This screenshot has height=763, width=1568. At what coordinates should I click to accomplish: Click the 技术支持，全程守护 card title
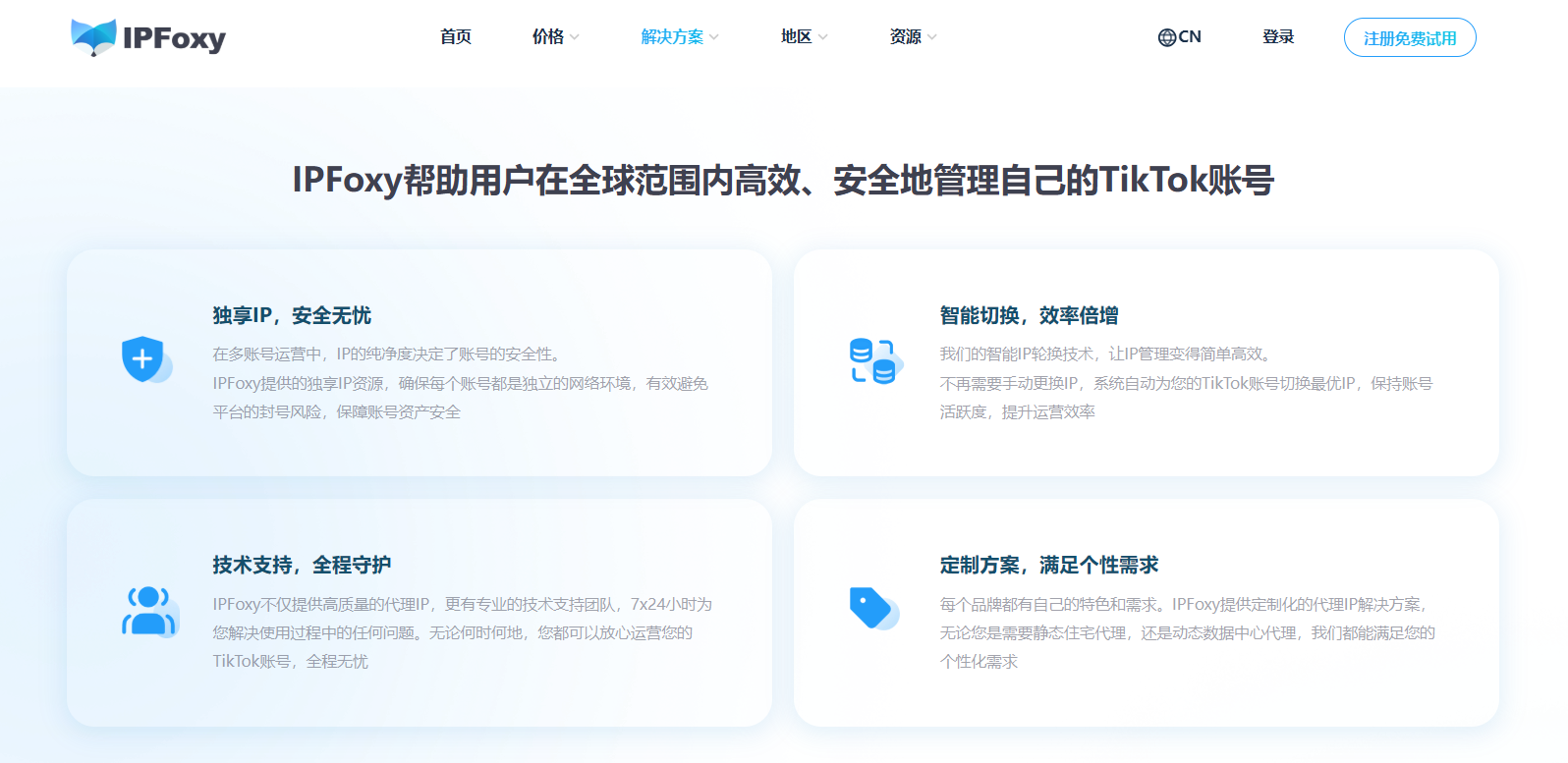[x=302, y=565]
